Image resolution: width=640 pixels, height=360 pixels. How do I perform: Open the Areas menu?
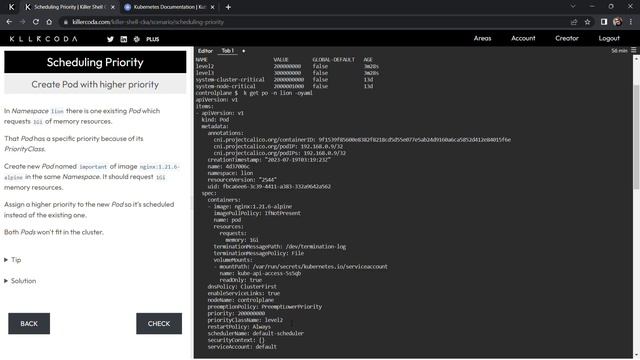[482, 38]
